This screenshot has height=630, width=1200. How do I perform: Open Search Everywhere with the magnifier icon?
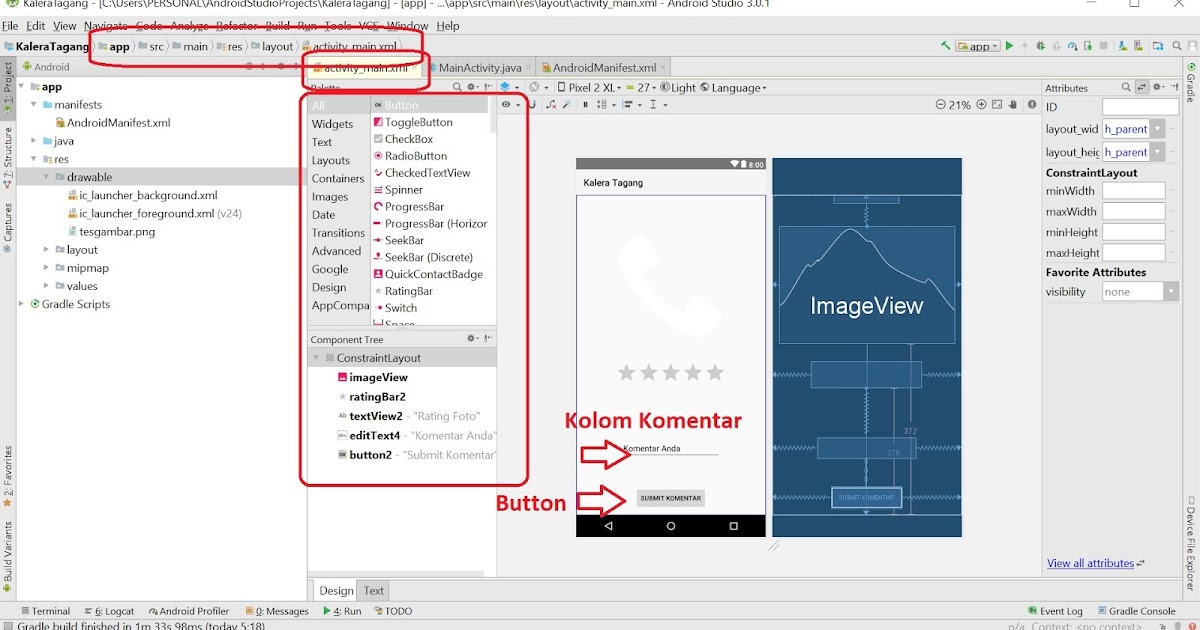pyautogui.click(x=1177, y=46)
